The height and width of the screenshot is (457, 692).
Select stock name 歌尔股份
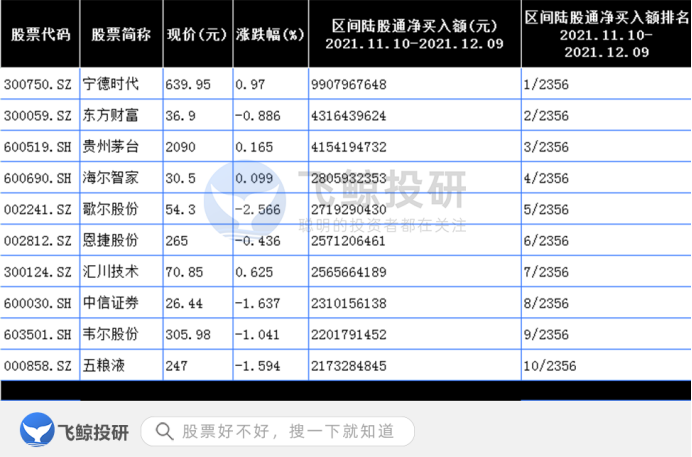pos(110,209)
